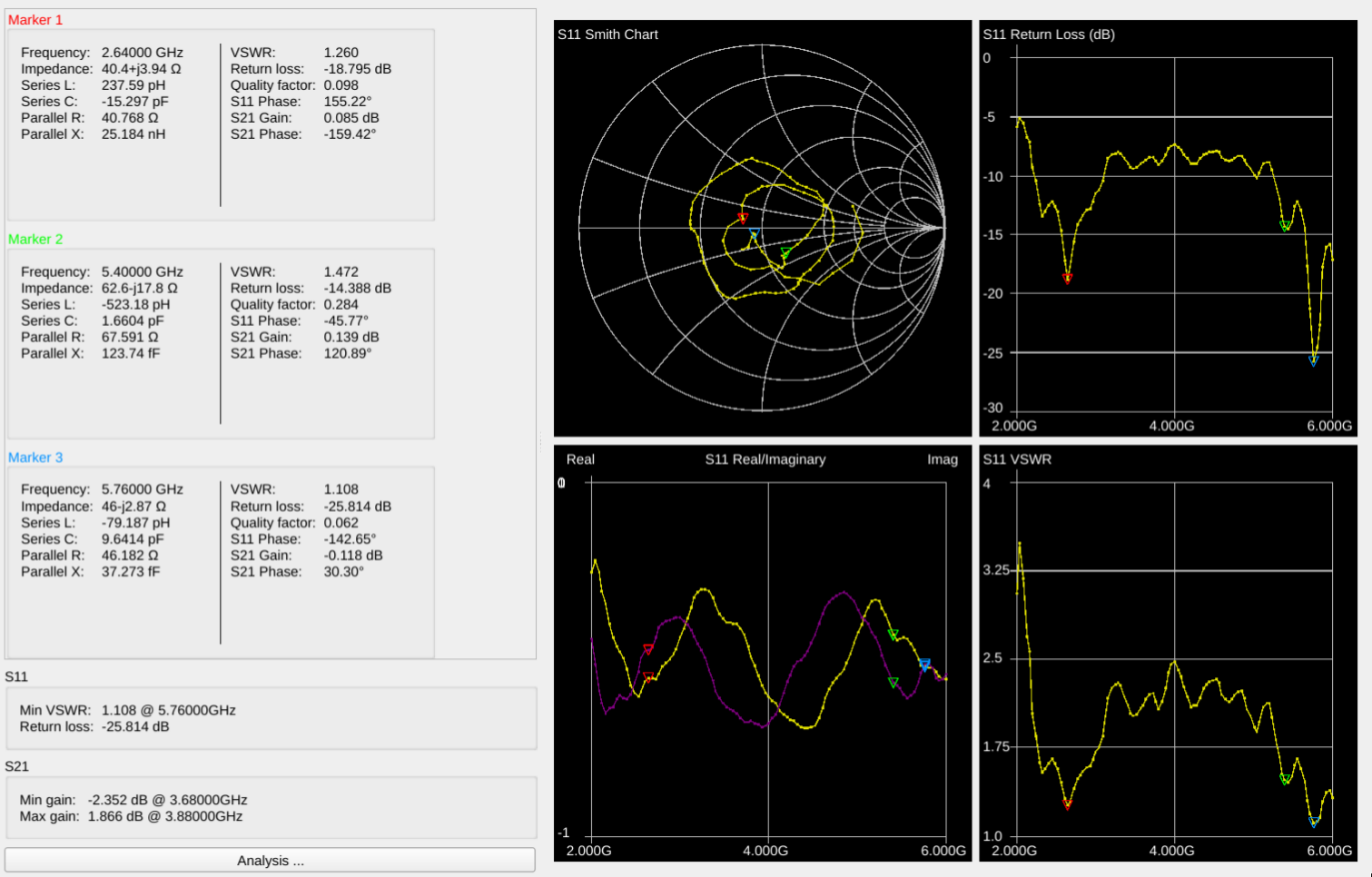Screen dimensions: 1372x877
Task: Click the S11 Smith Chart title
Action: [x=607, y=34]
